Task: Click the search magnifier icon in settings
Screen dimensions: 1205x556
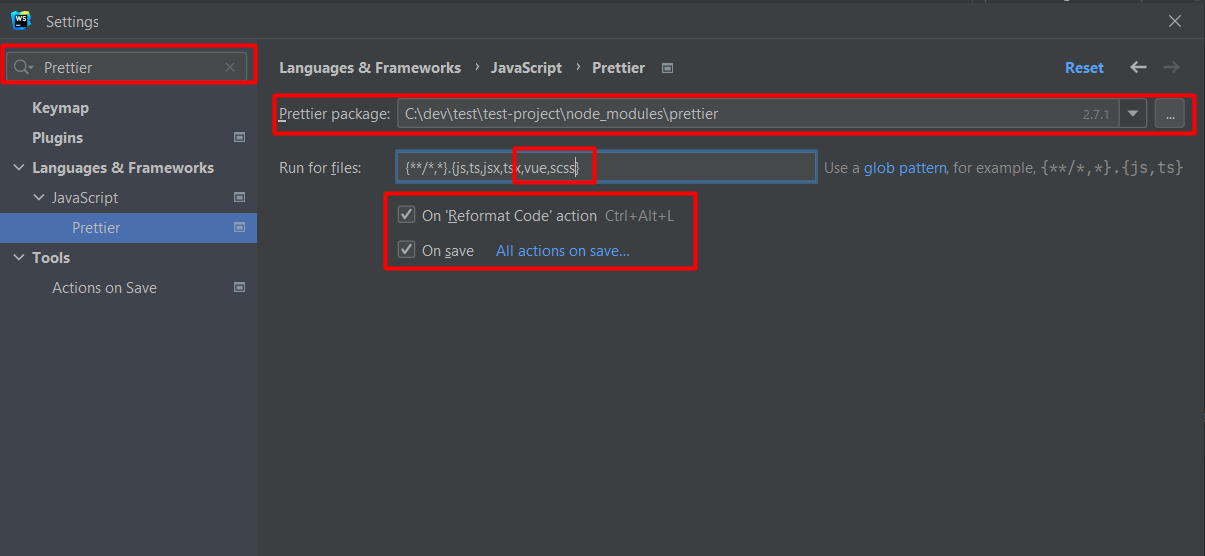Action: (x=23, y=68)
